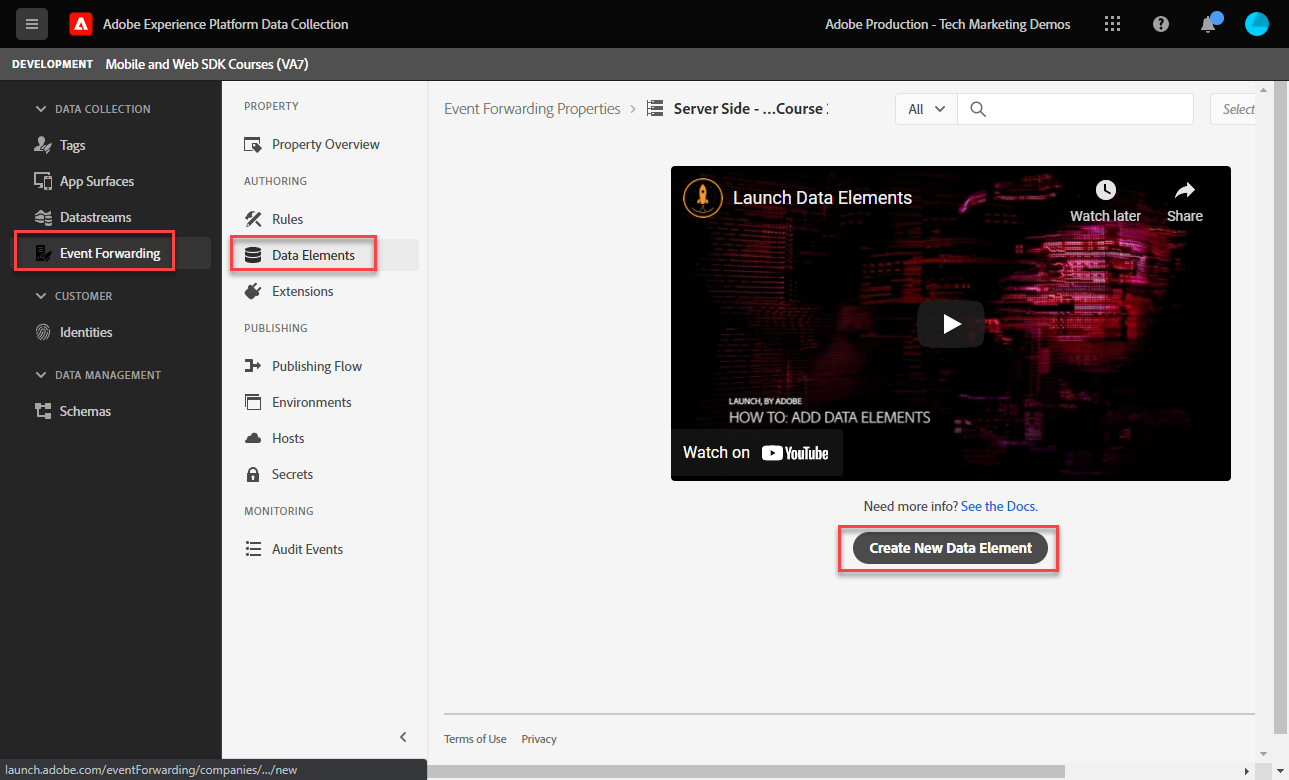Screen dimensions: 1289x780
Task: Open the apps grid switcher
Action: coord(1112,24)
